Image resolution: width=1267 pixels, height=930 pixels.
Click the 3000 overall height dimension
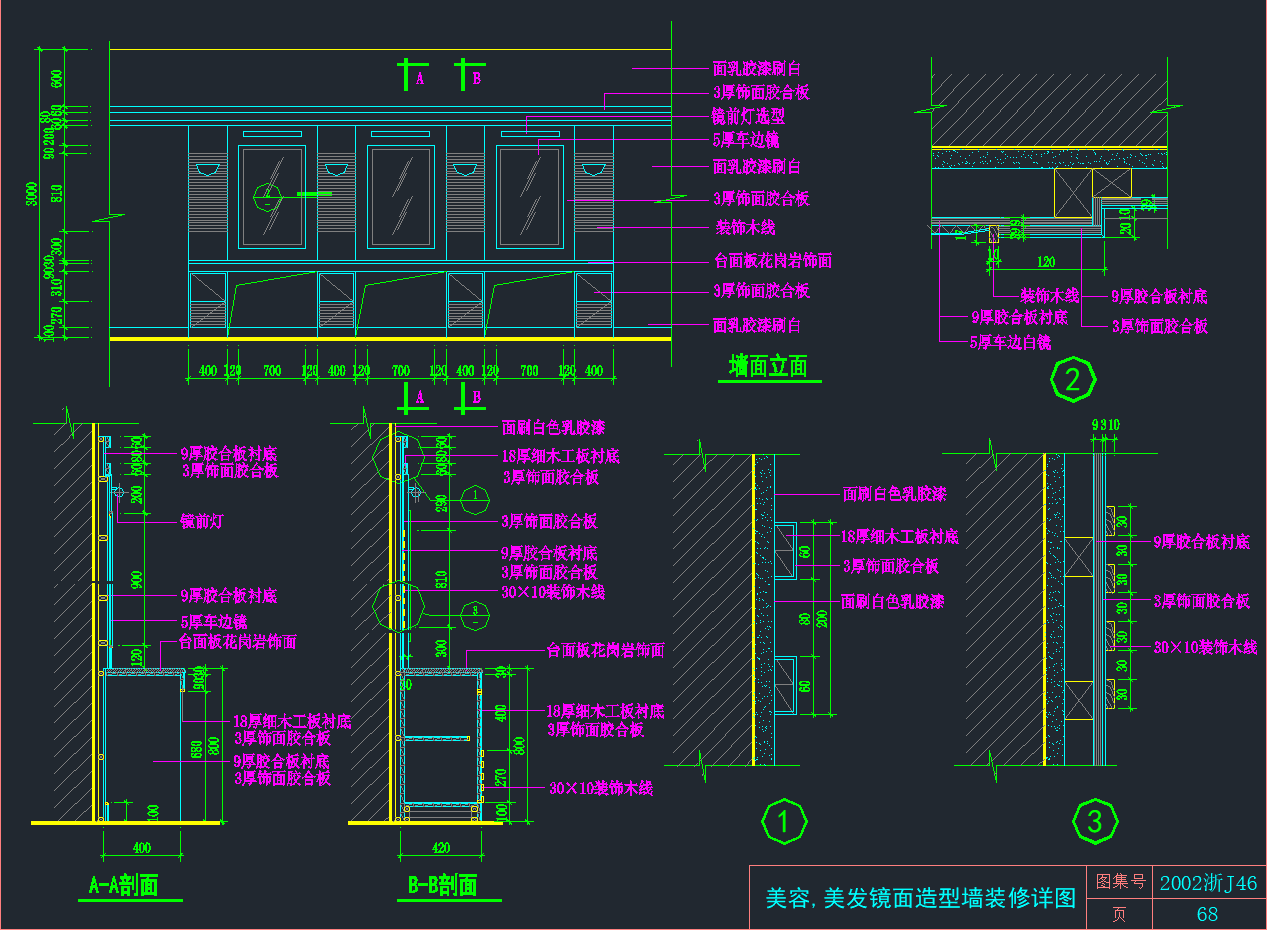point(34,194)
